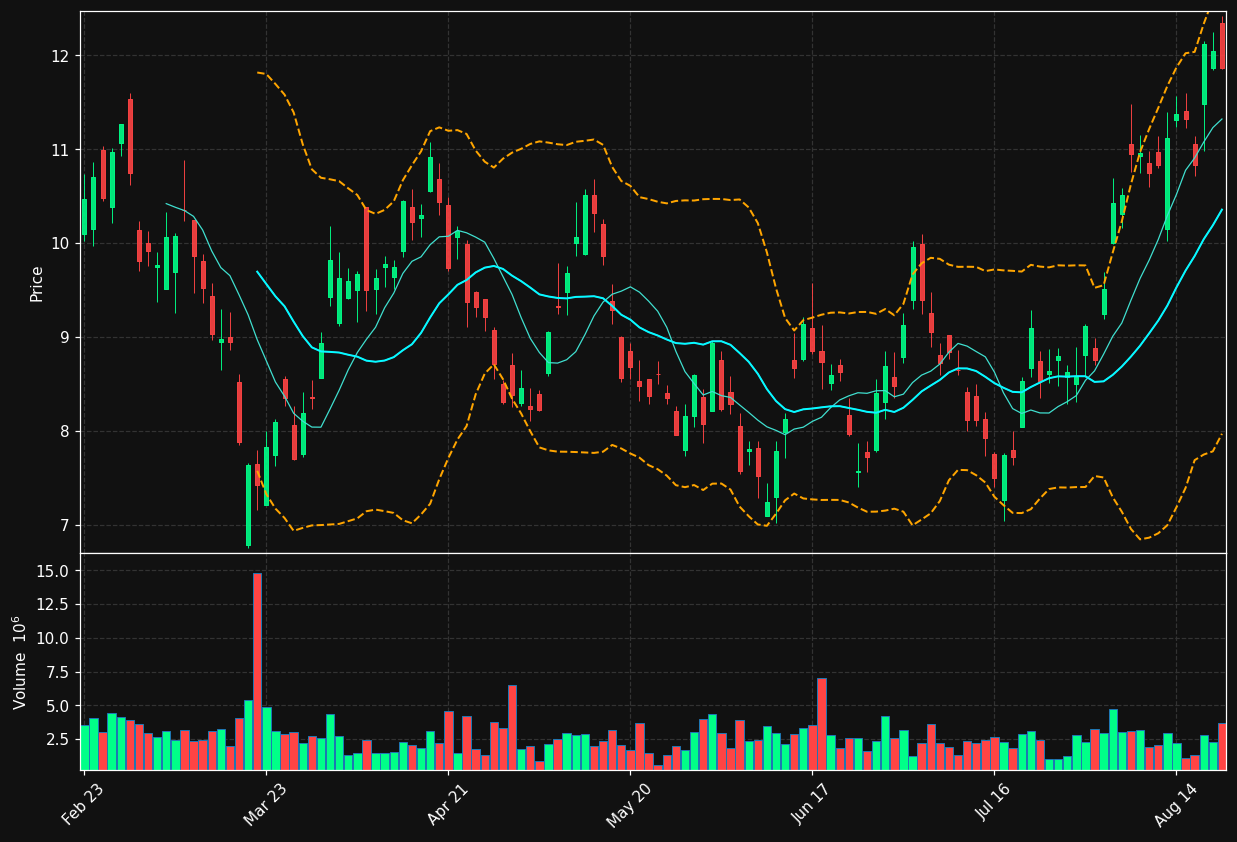Click the 'Aug 14' date axis label
The image size is (1237, 842).
[x=1175, y=803]
